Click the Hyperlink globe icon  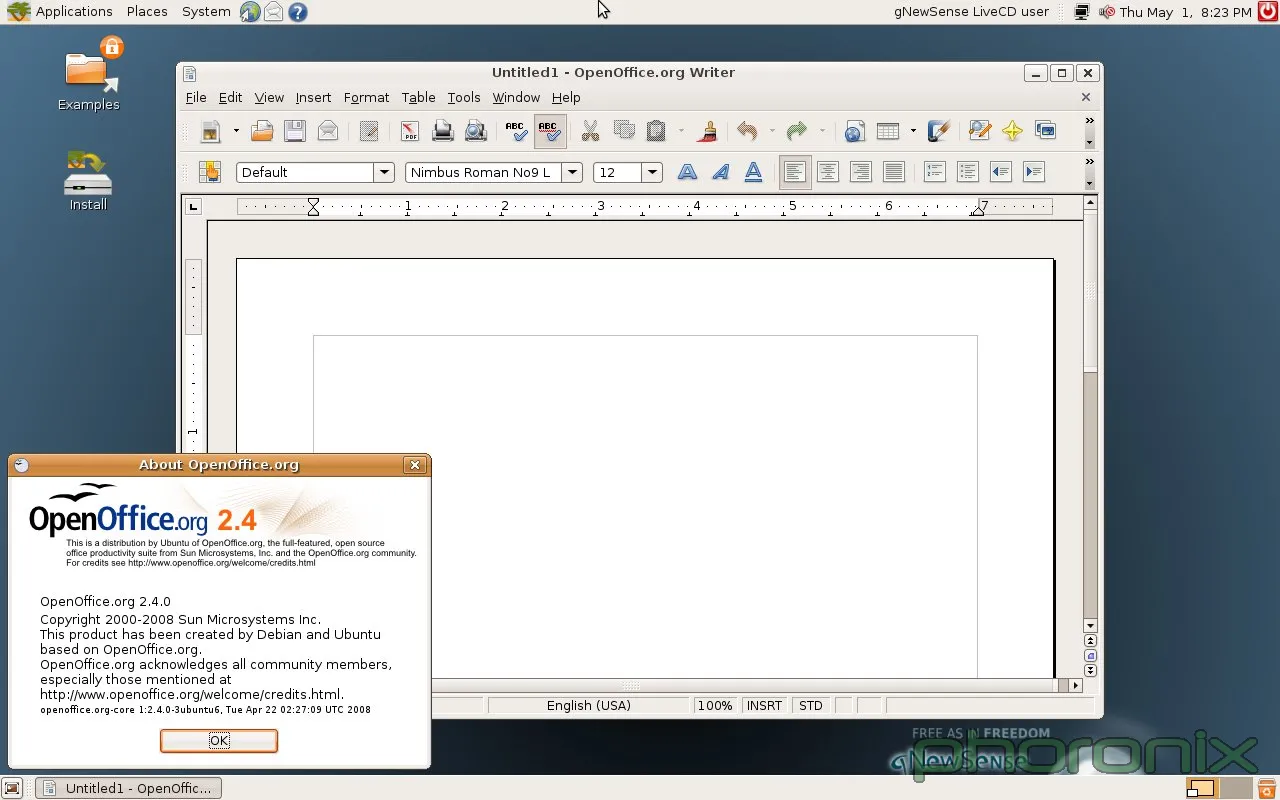pos(854,131)
